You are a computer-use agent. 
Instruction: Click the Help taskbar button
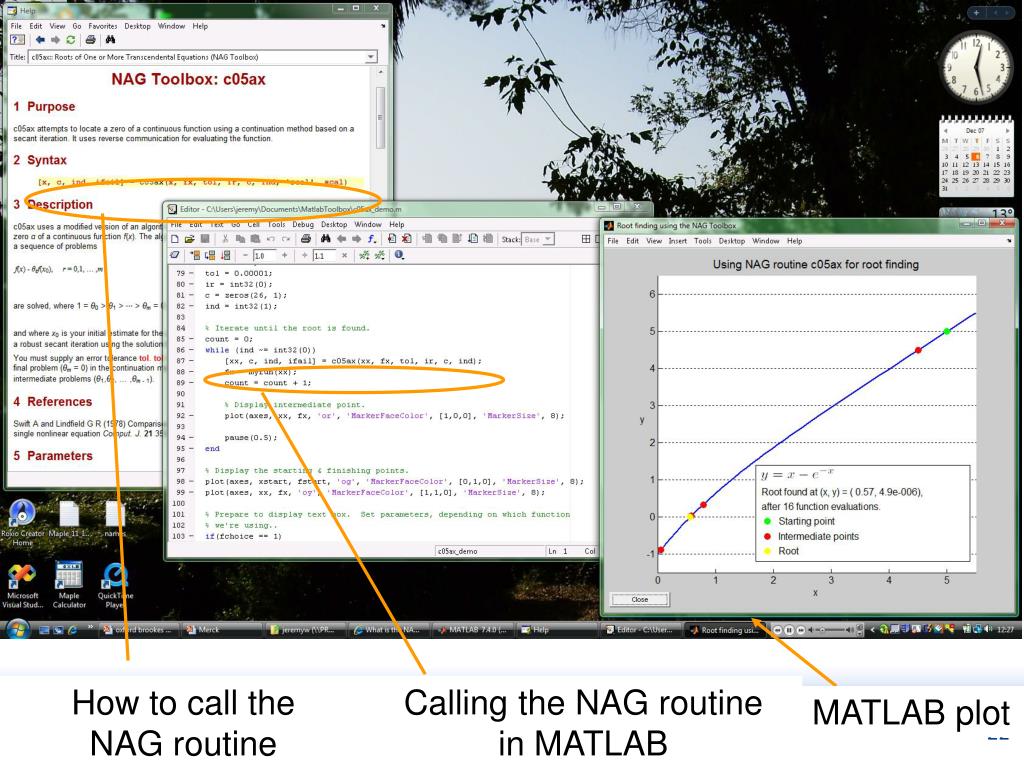[x=555, y=630]
